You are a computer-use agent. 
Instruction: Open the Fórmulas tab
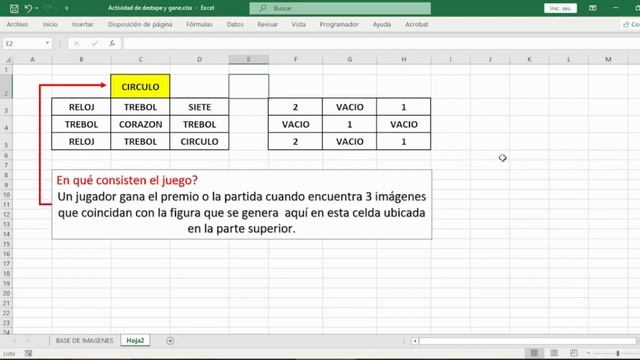click(x=199, y=24)
